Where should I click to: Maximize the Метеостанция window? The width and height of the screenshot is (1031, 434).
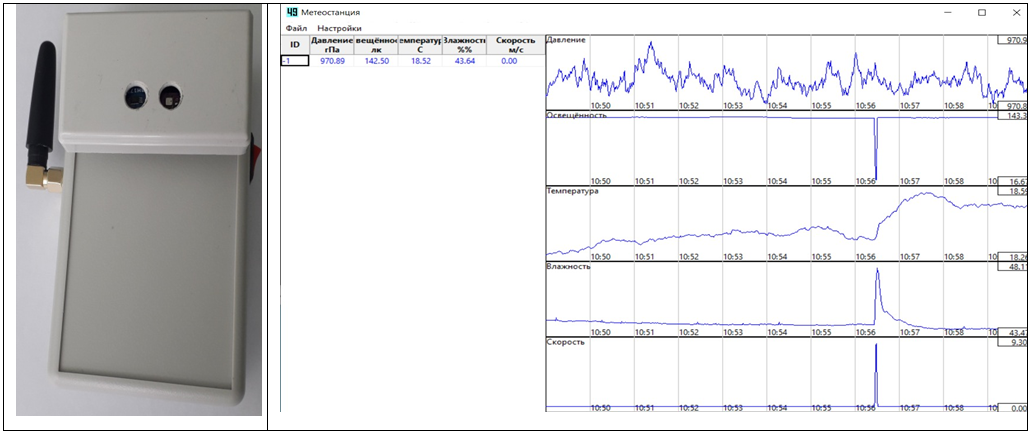[x=982, y=12]
